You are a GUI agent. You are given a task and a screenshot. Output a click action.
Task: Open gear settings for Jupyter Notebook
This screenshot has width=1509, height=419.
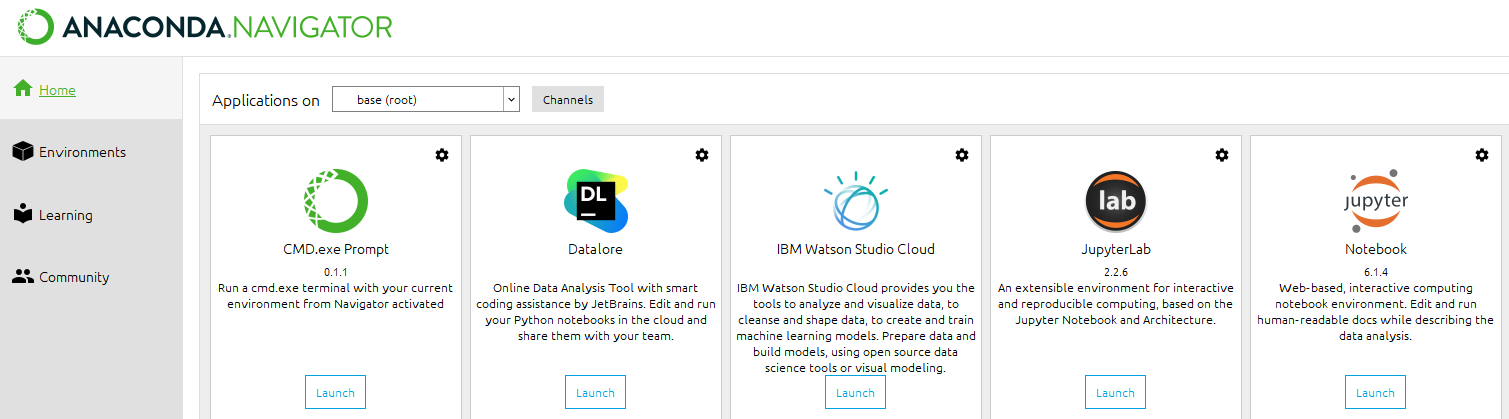click(x=1482, y=155)
